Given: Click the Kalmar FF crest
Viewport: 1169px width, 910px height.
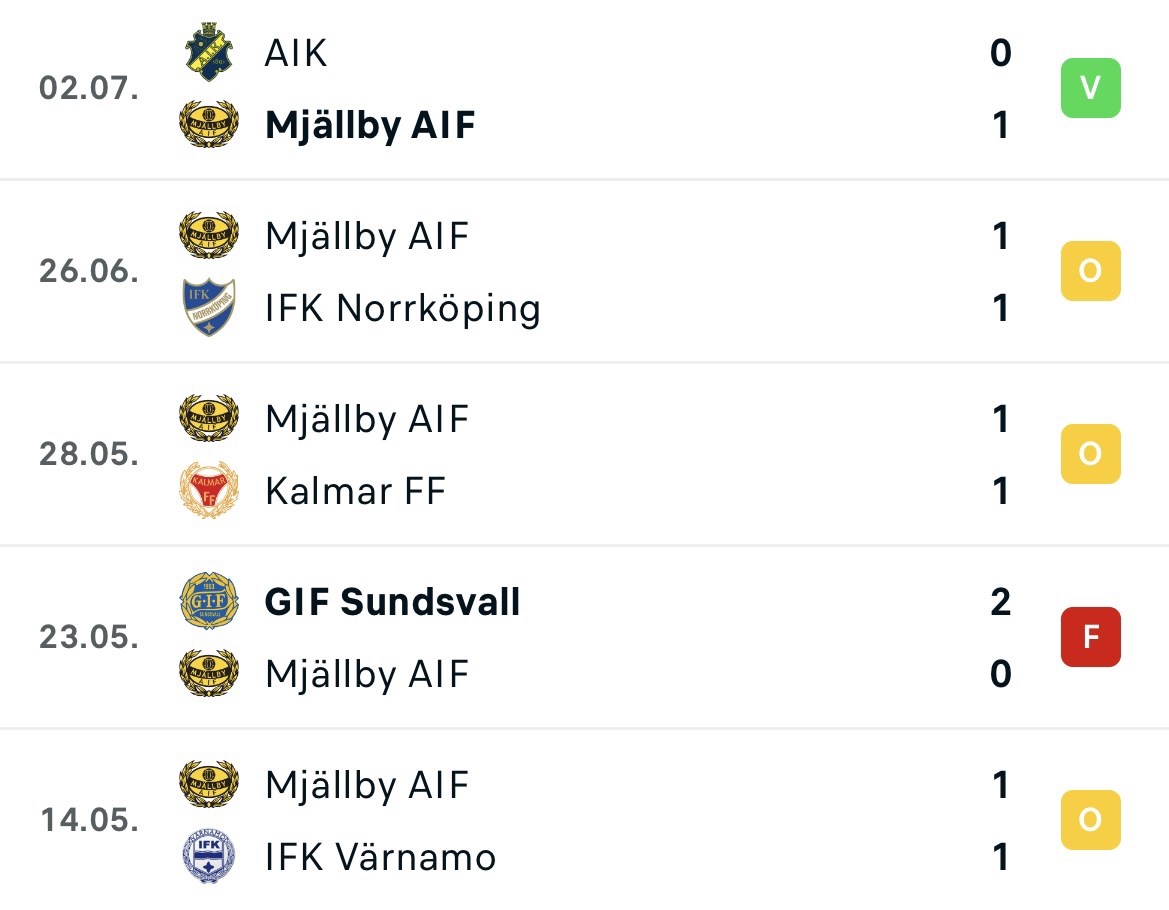Looking at the screenshot, I should coord(209,490).
